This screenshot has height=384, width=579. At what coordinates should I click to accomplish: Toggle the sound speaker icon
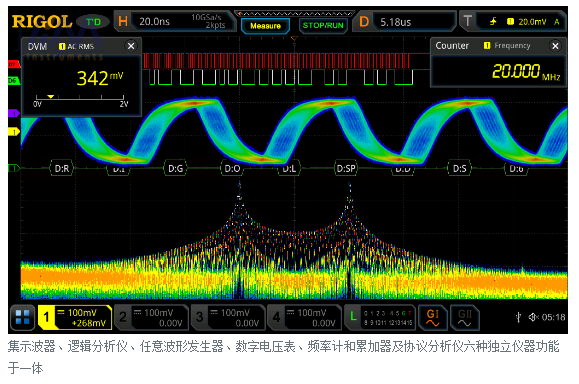point(533,317)
